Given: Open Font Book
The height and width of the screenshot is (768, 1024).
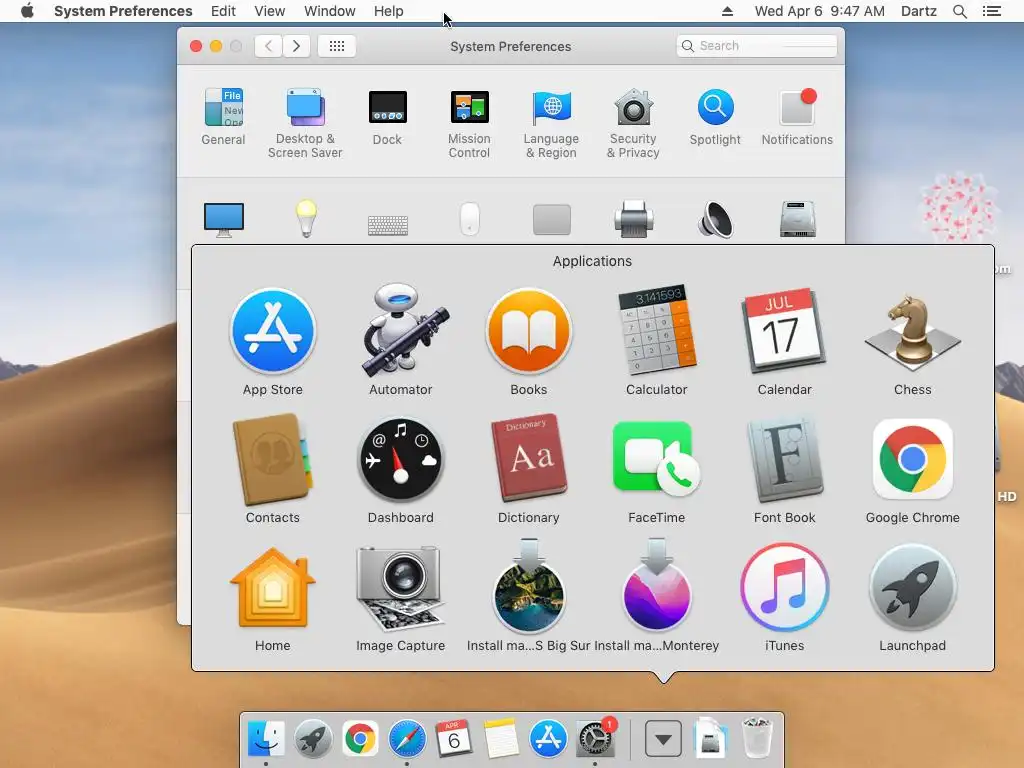Looking at the screenshot, I should point(784,460).
